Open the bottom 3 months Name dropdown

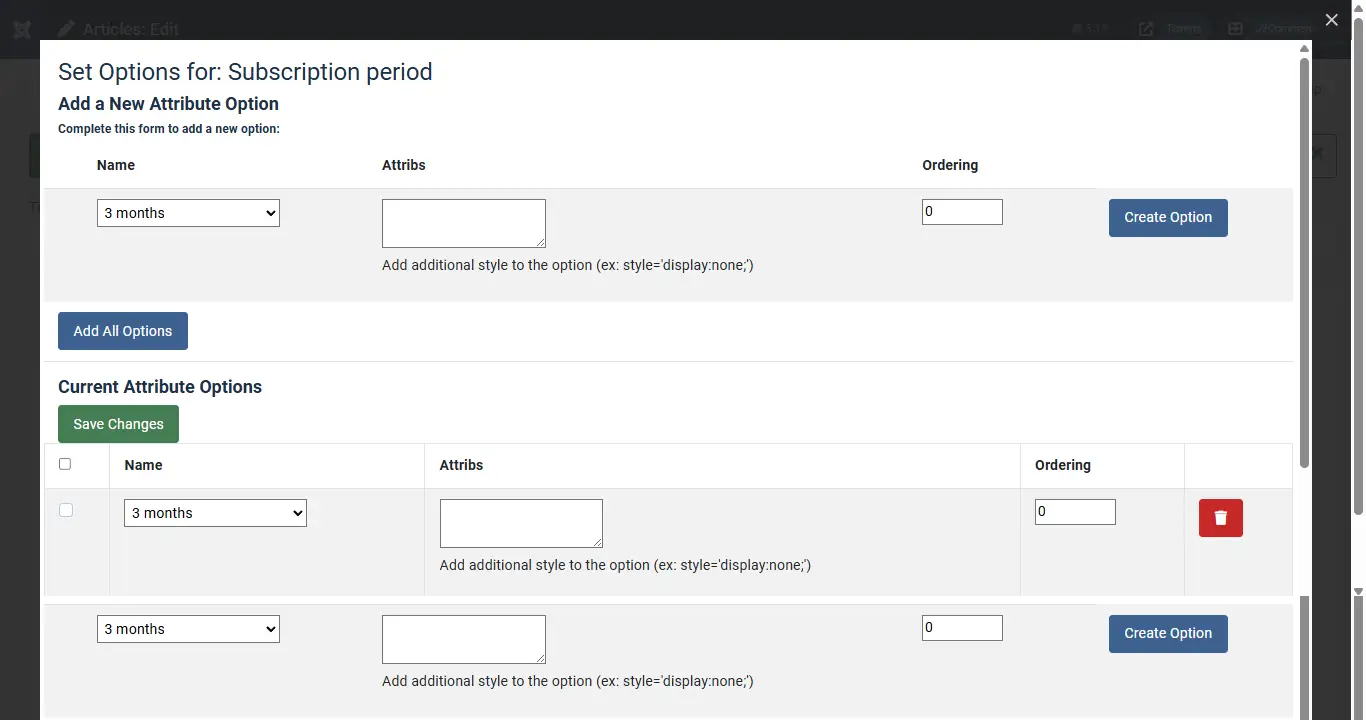pyautogui.click(x=188, y=629)
